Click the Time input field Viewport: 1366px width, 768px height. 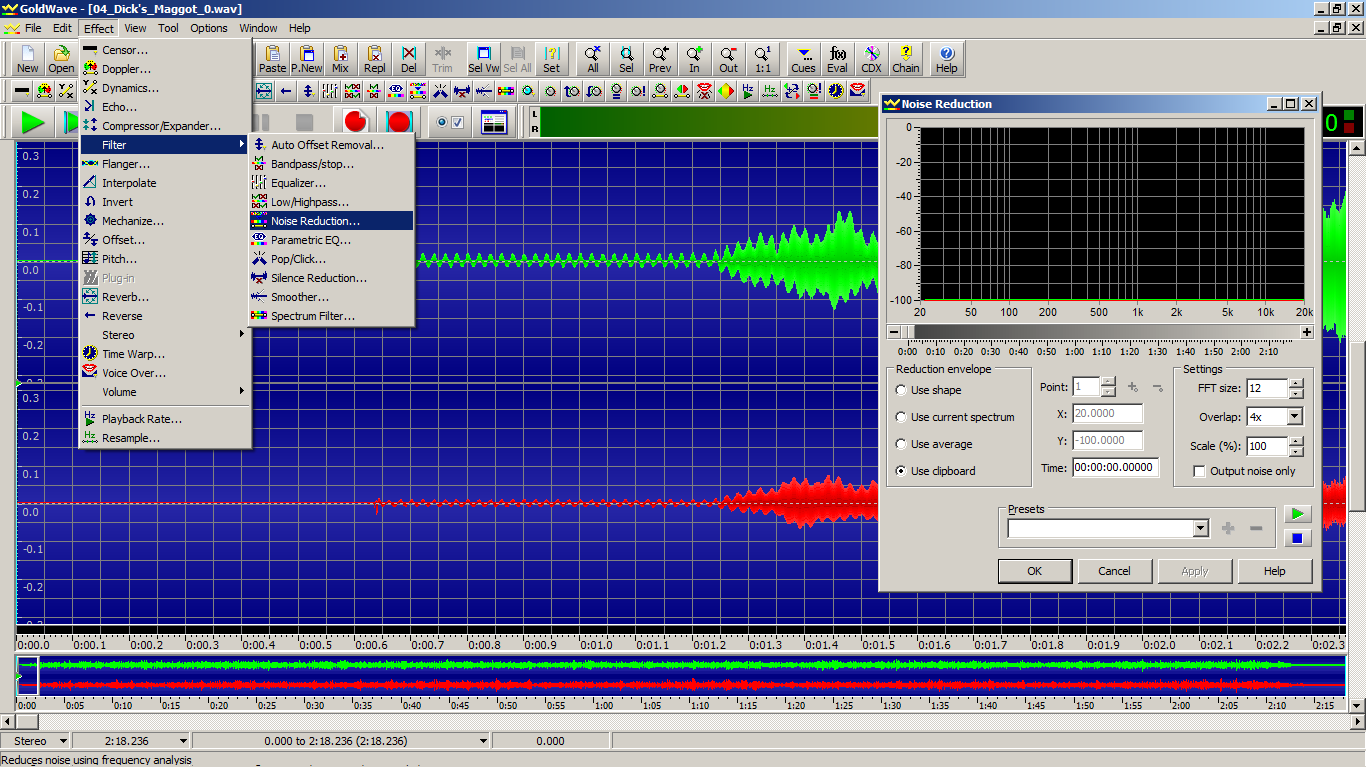point(1114,467)
